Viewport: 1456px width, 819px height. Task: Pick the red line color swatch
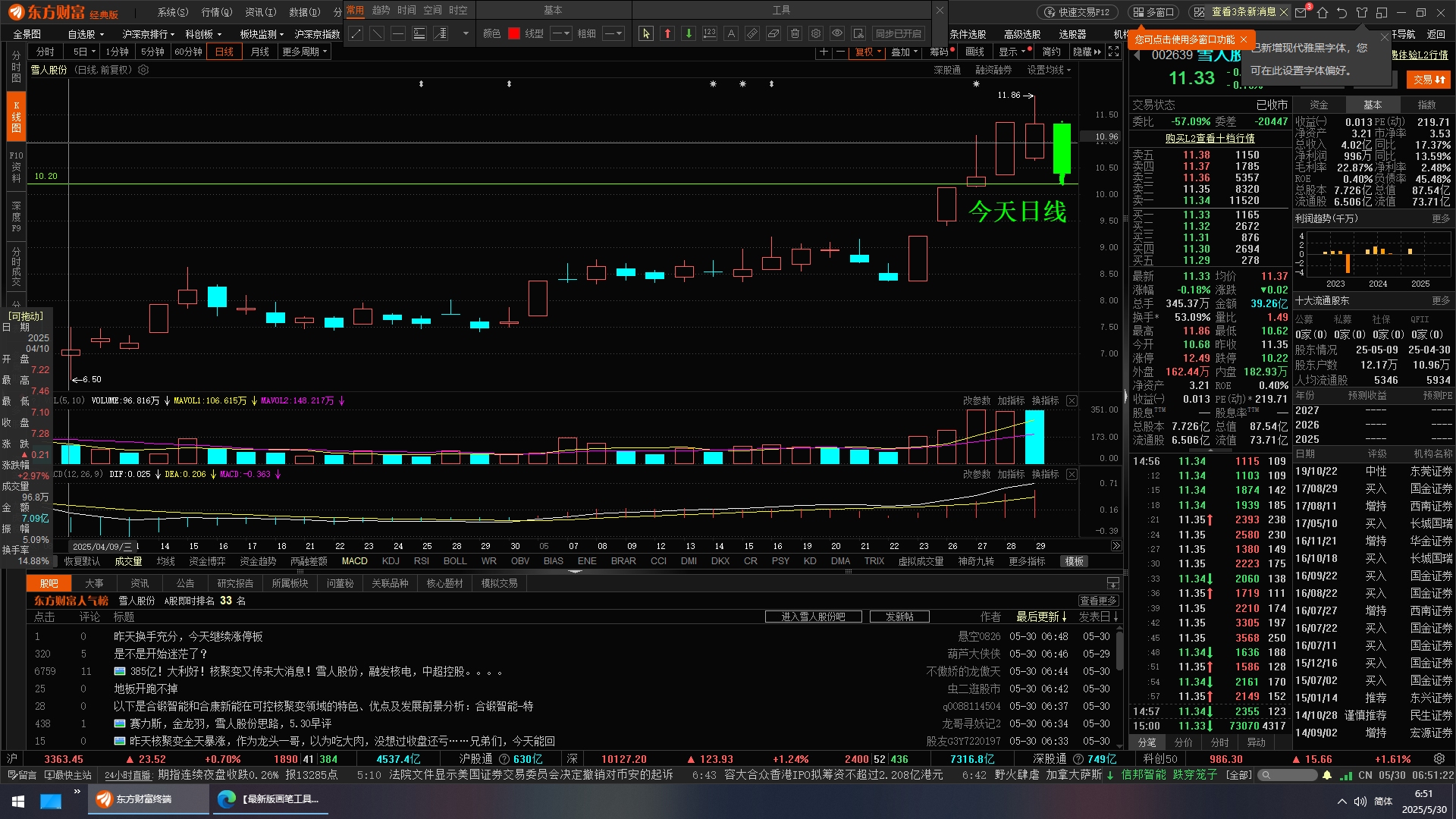(x=514, y=33)
